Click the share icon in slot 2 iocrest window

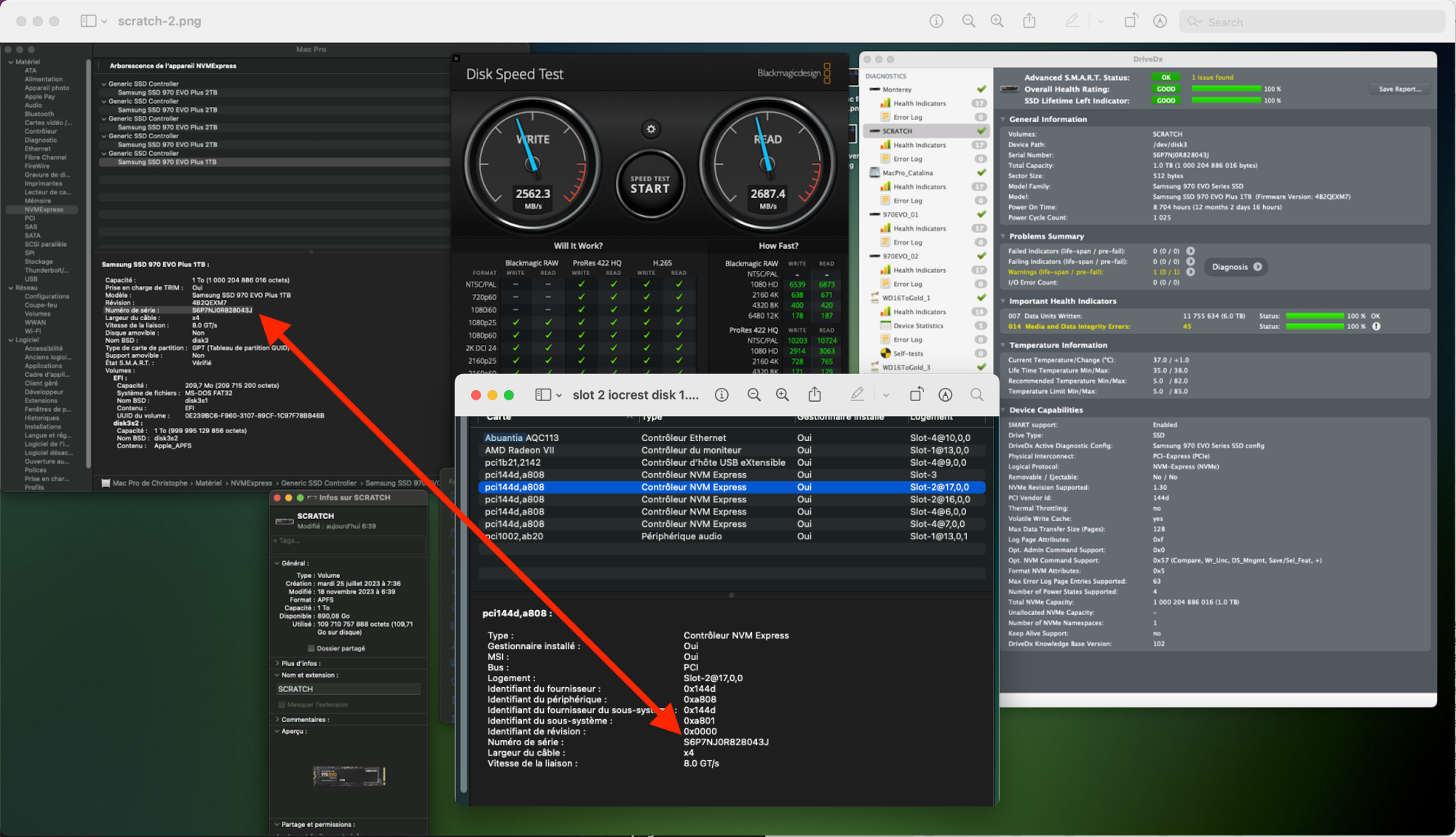tap(815, 394)
